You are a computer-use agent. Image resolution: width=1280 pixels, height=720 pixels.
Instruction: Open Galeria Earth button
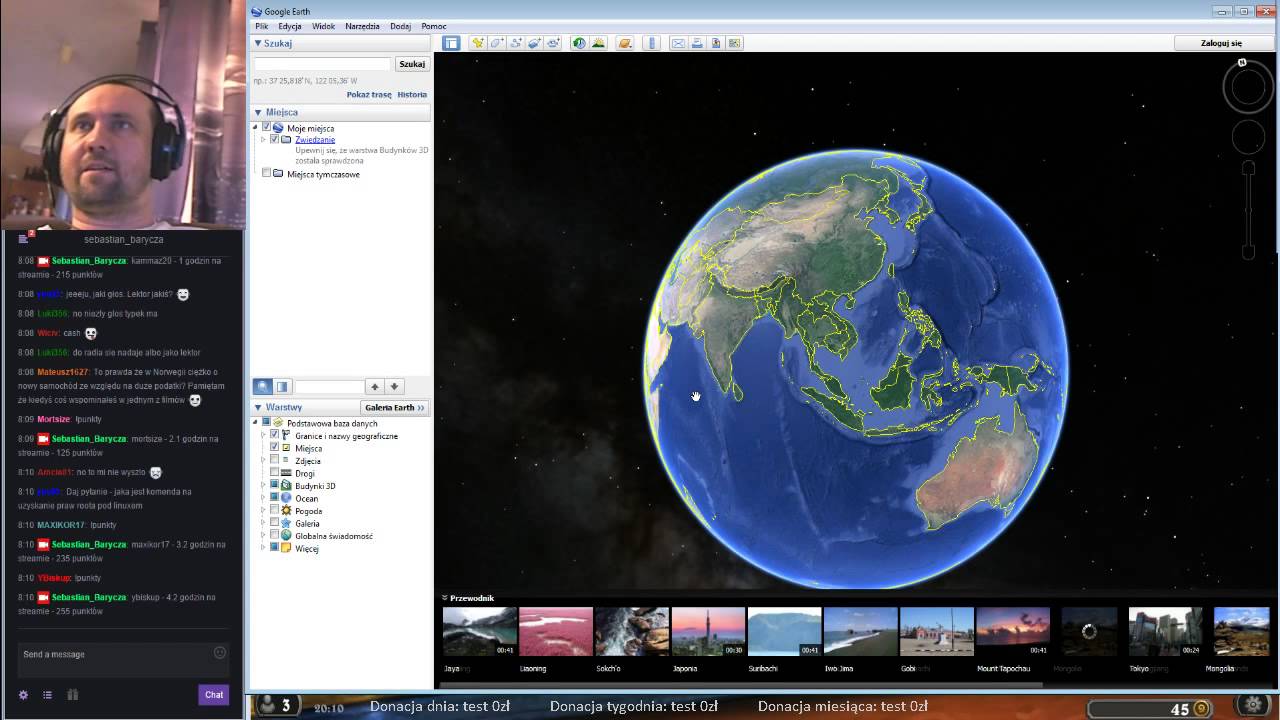coord(395,407)
